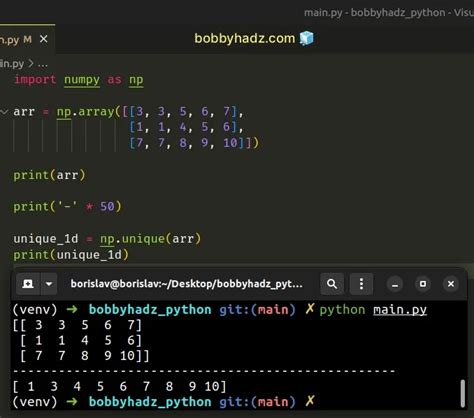Screen dimensions: 474x418
Task: Click 'numpy' in the import line
Action: point(82,80)
